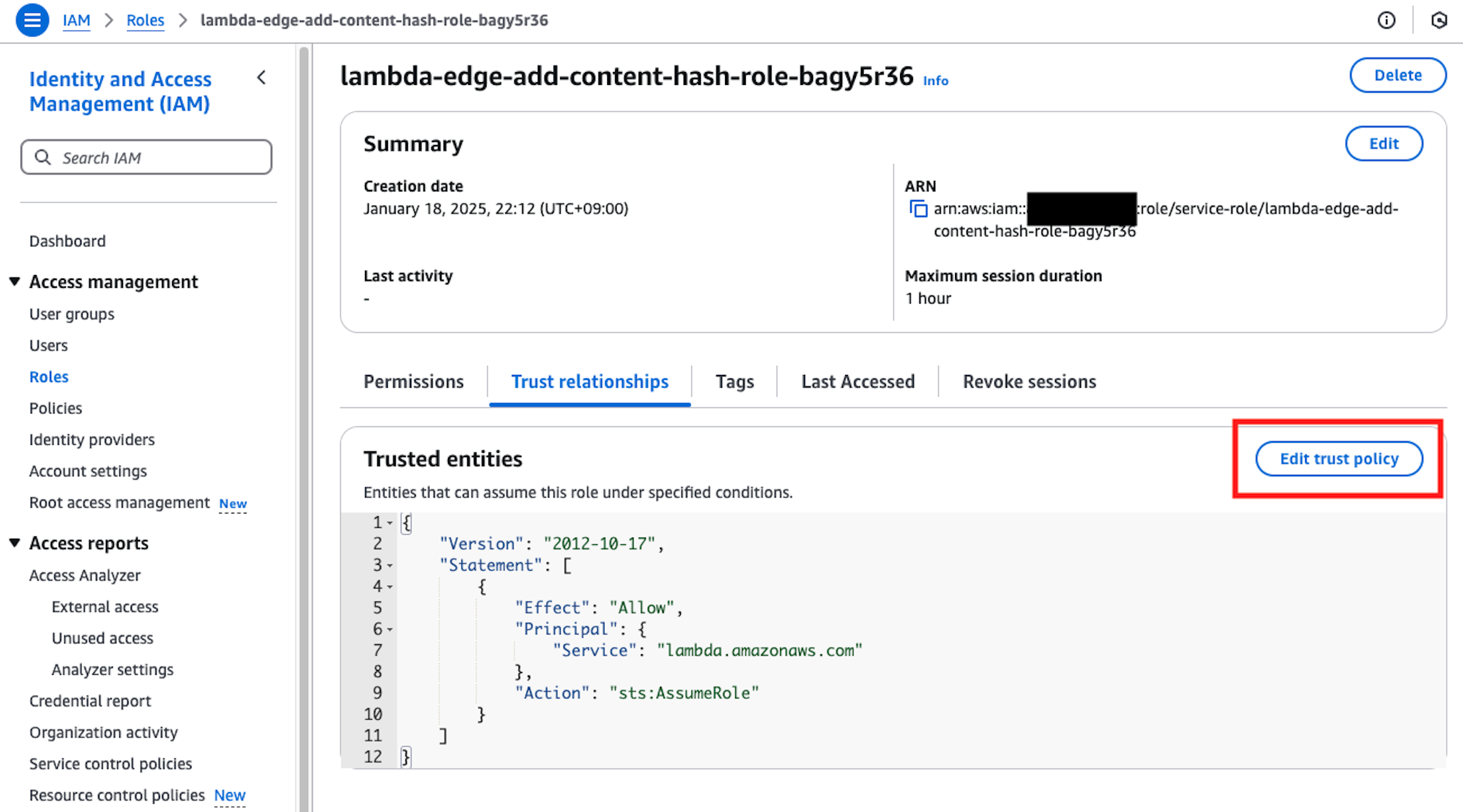
Task: Copy the role ARN
Action: coord(918,209)
